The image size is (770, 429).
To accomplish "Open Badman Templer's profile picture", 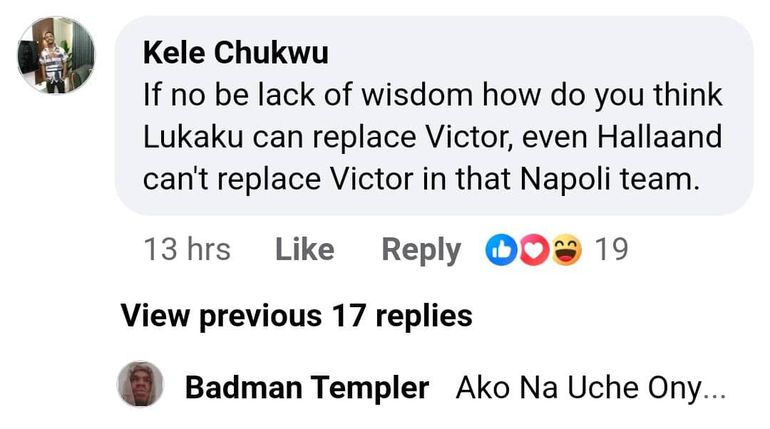I will (141, 385).
